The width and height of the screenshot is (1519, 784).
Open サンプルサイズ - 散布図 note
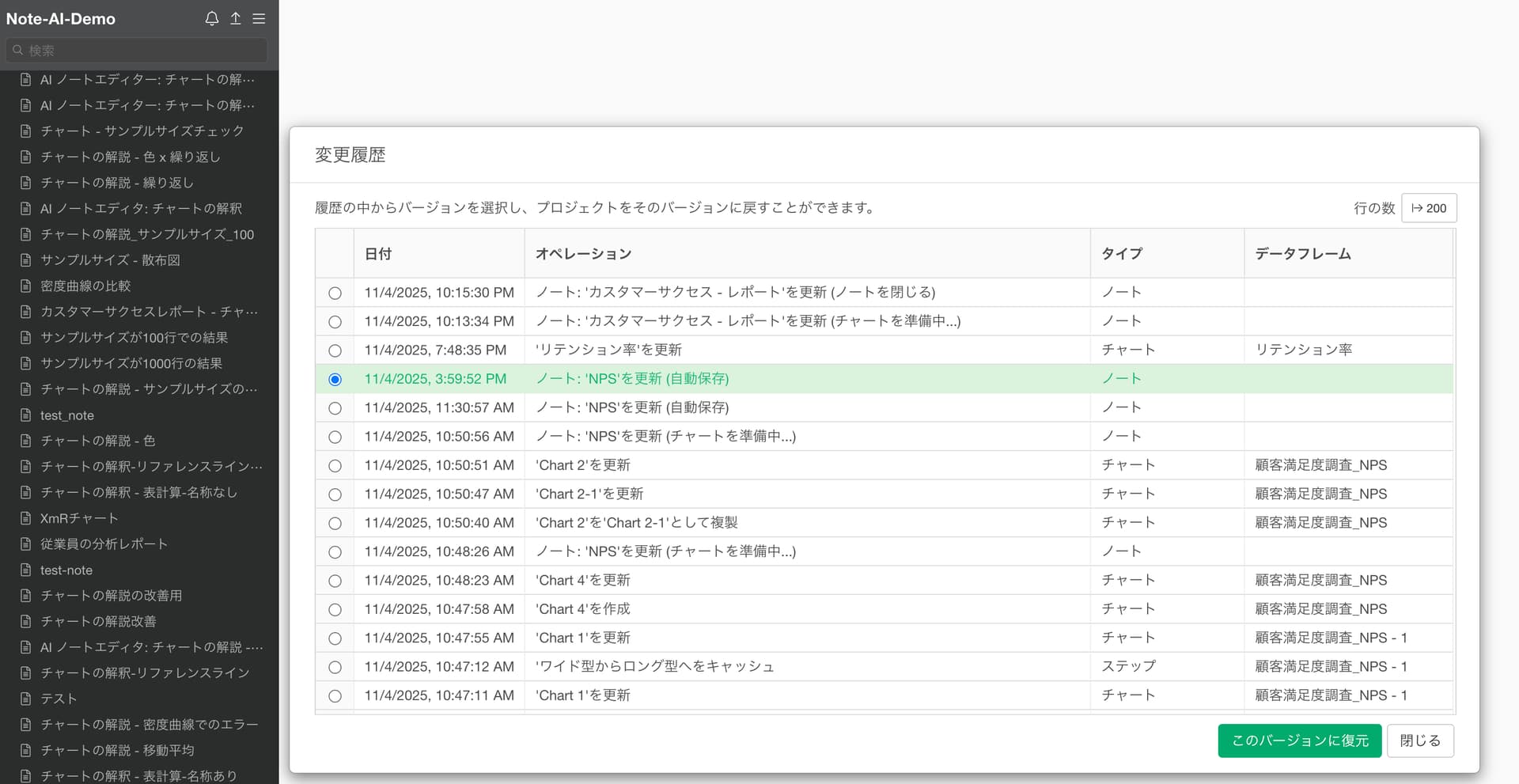pyautogui.click(x=110, y=260)
